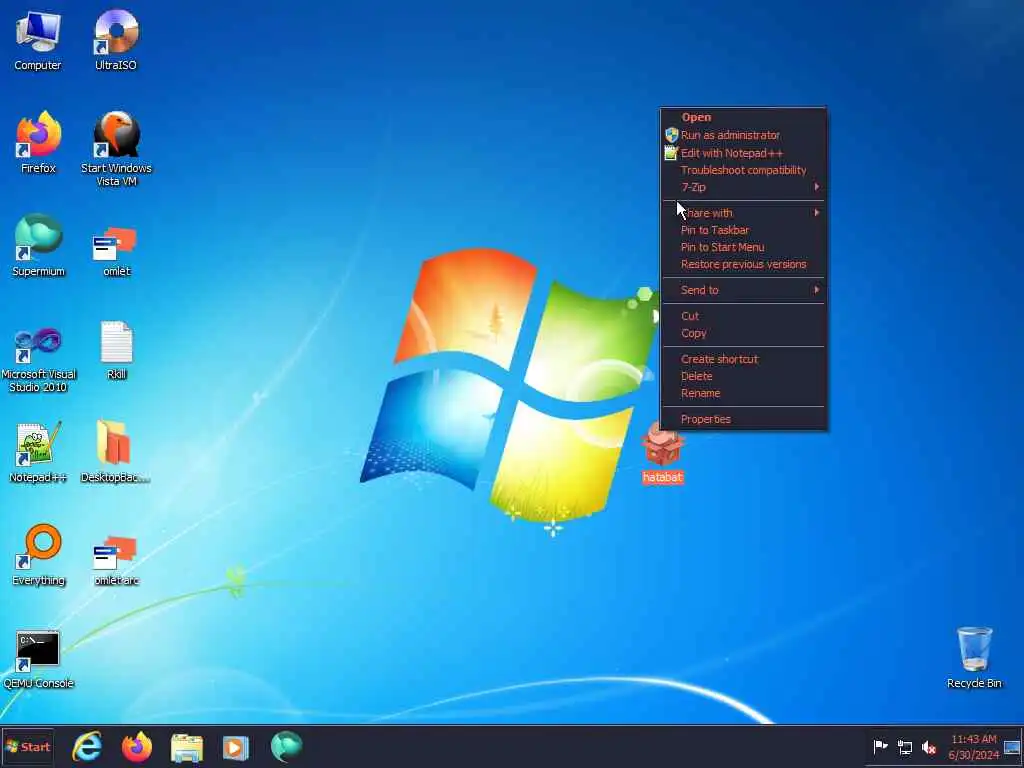Open the Computer desktop icon
The height and width of the screenshot is (768, 1024).
(x=38, y=40)
